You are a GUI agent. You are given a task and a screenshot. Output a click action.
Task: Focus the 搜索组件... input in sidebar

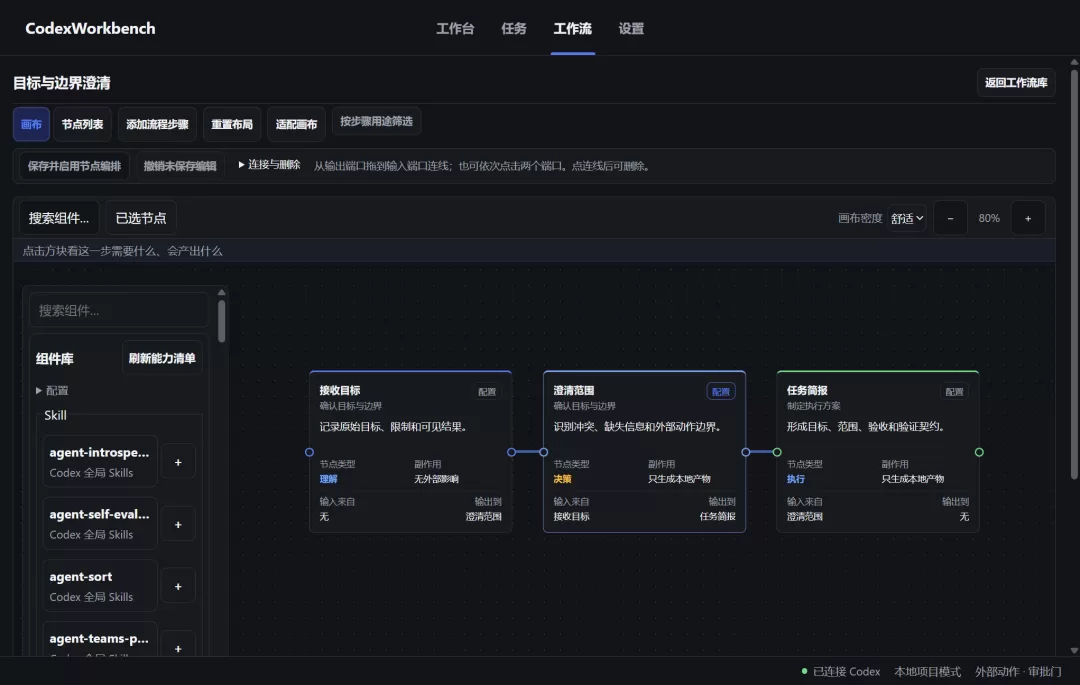tap(118, 310)
